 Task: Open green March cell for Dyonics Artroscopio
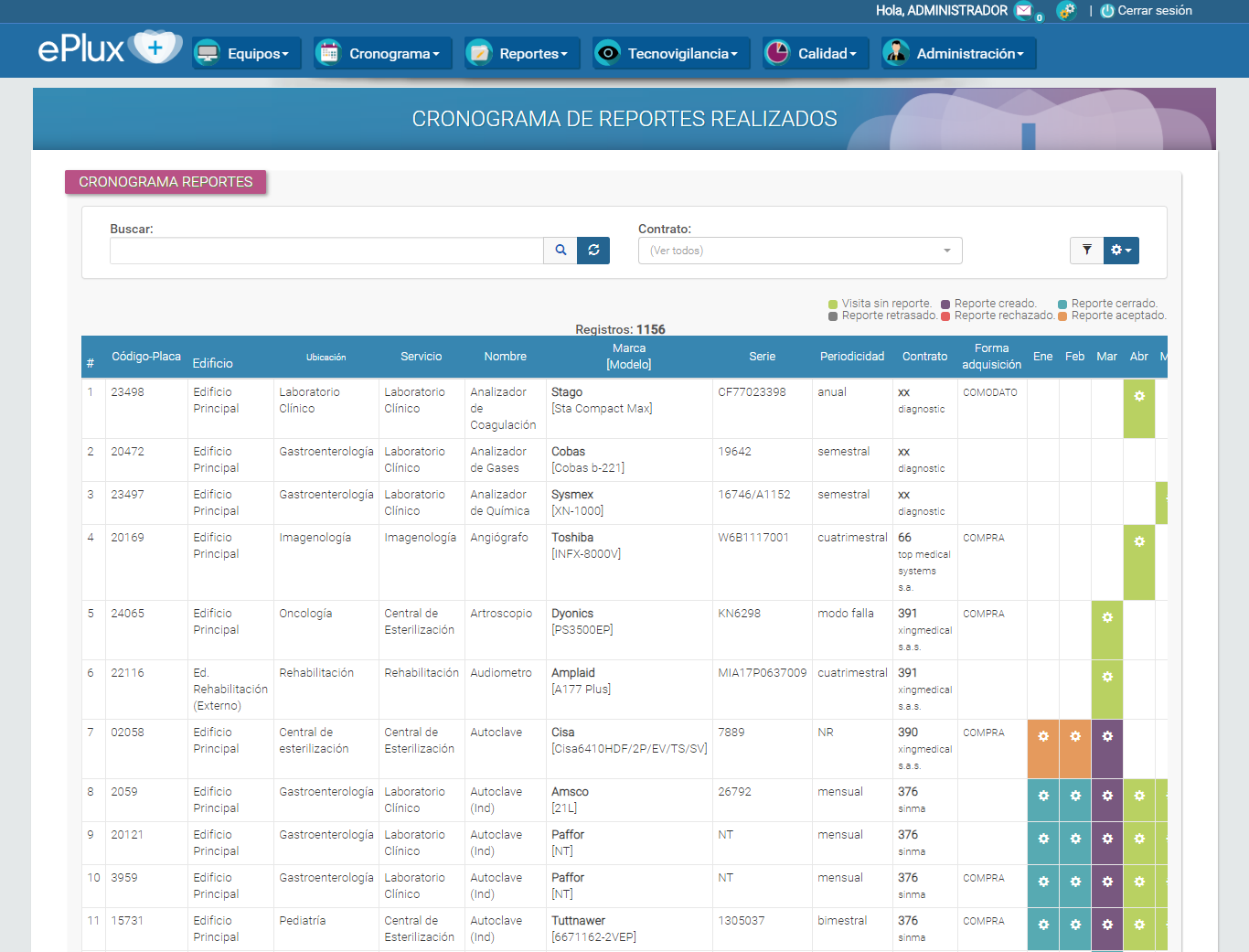coord(1107,618)
